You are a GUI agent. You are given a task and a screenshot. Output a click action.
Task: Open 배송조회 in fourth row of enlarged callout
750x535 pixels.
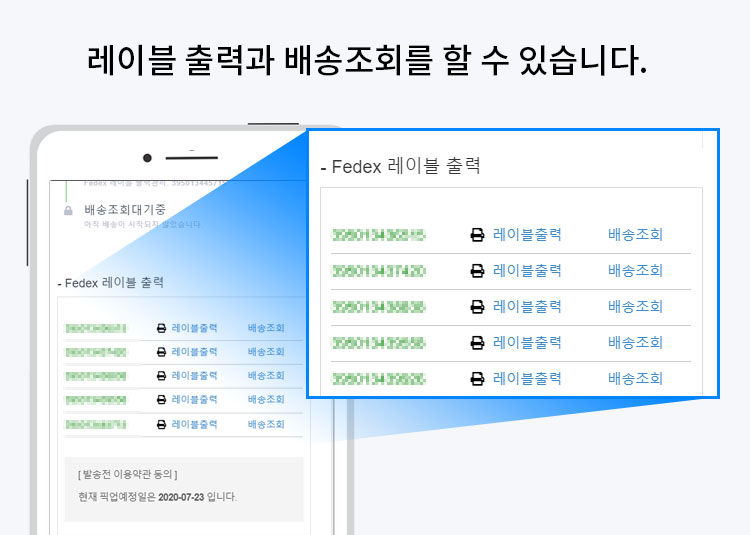click(x=635, y=342)
